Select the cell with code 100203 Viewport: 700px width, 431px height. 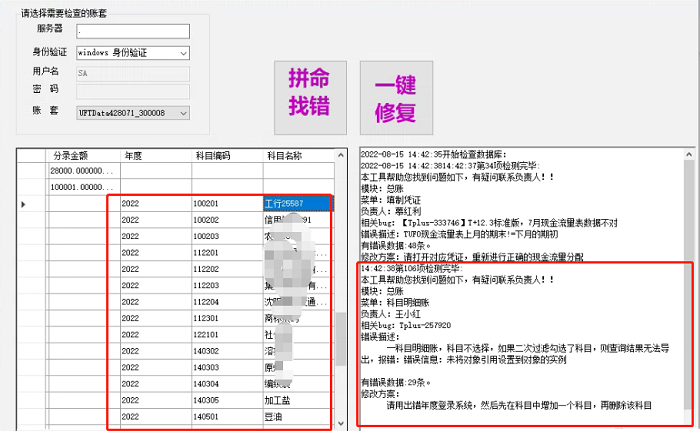[x=228, y=236]
